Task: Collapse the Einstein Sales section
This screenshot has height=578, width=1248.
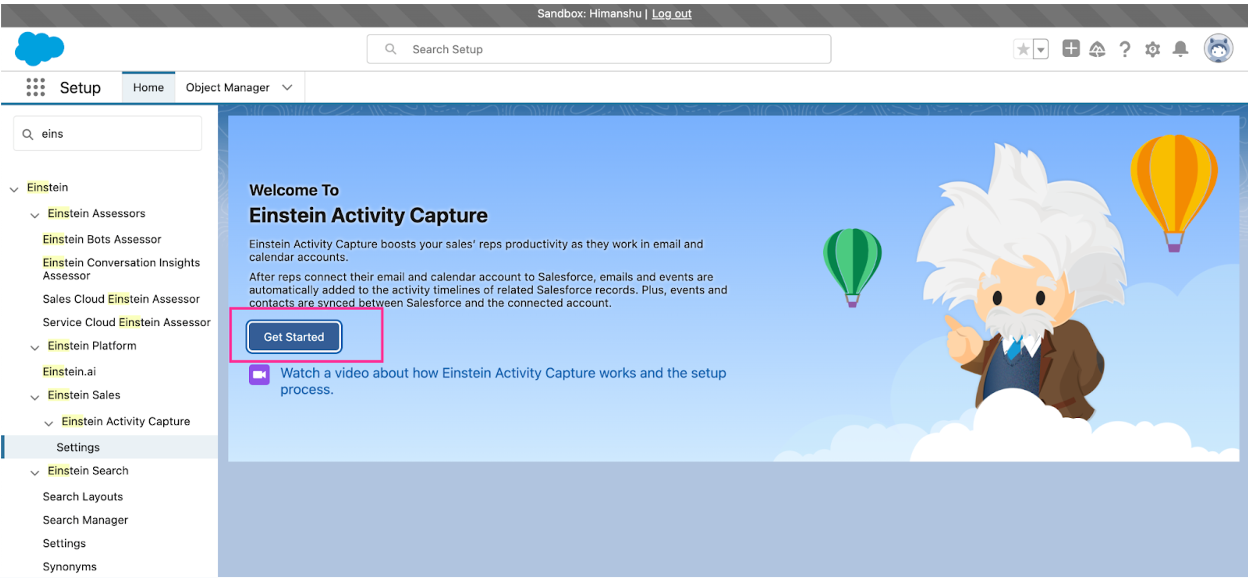Action: pos(35,396)
